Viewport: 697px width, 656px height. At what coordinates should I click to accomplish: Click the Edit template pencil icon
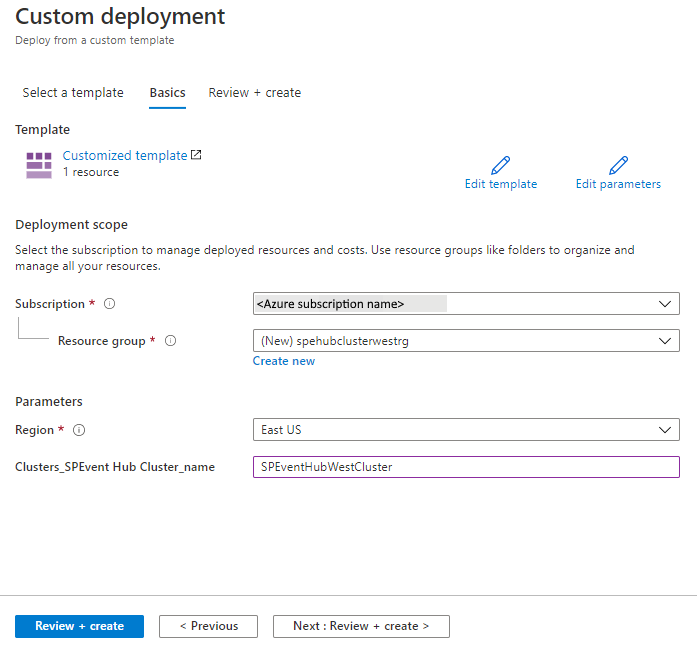[501, 165]
